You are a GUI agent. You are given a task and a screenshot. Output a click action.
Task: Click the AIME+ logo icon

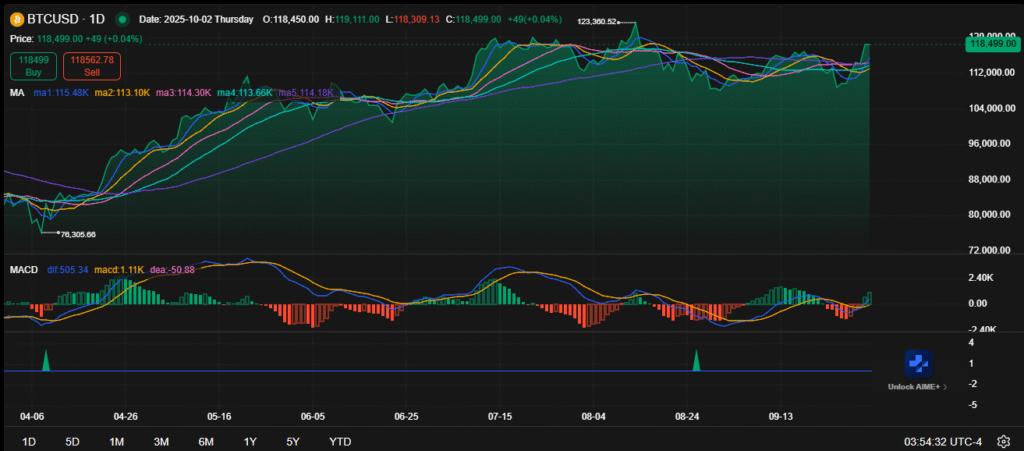(918, 364)
